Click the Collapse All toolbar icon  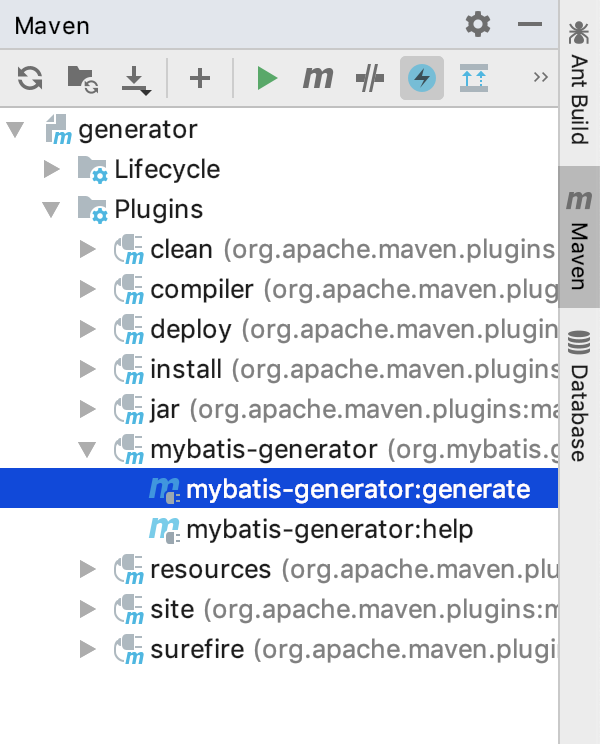coord(474,78)
